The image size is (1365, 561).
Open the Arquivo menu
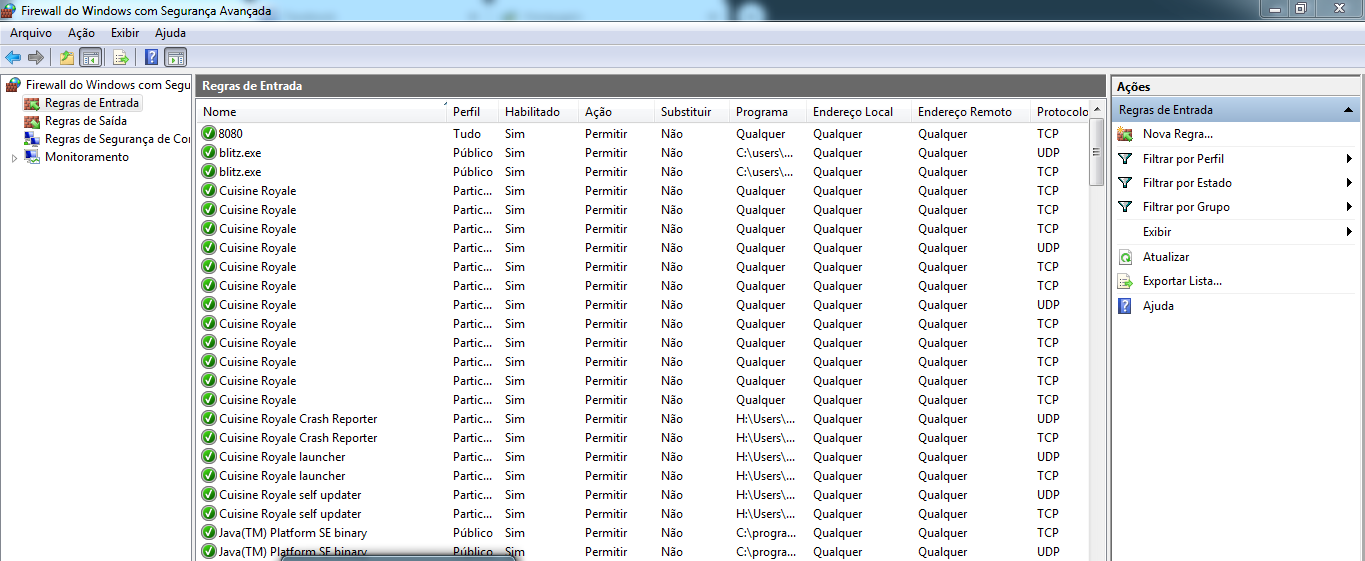point(31,33)
